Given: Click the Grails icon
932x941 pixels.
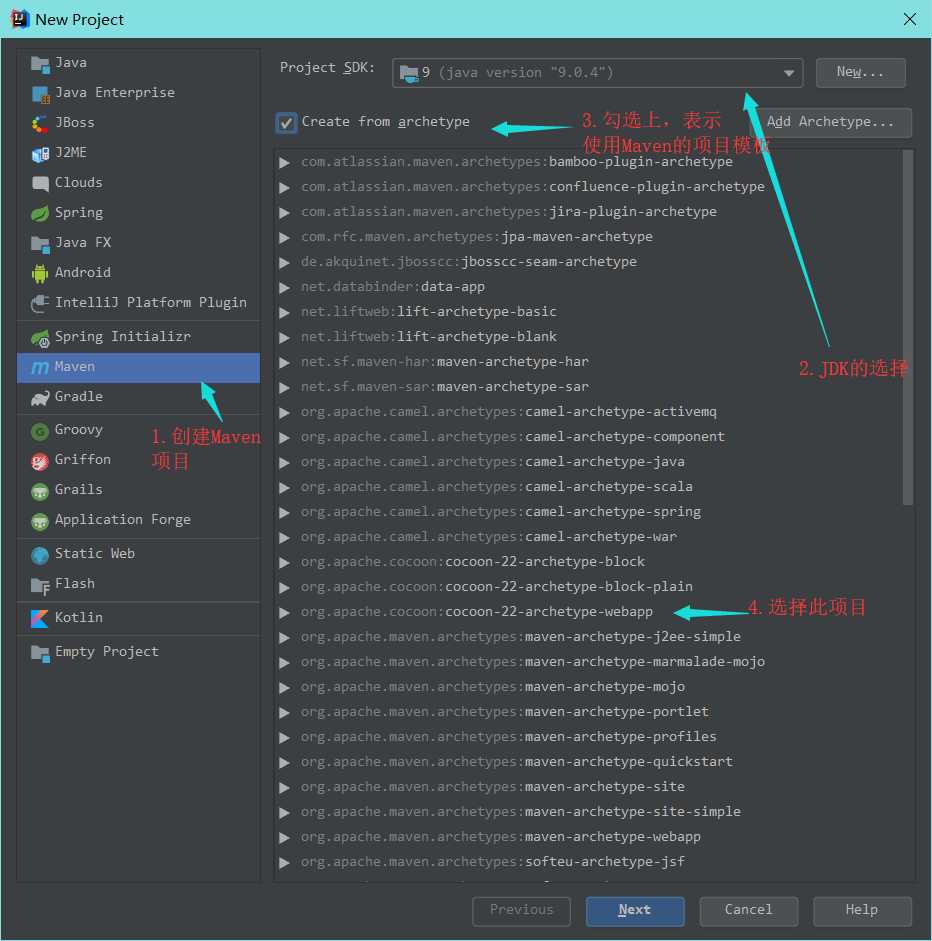Looking at the screenshot, I should pos(40,490).
